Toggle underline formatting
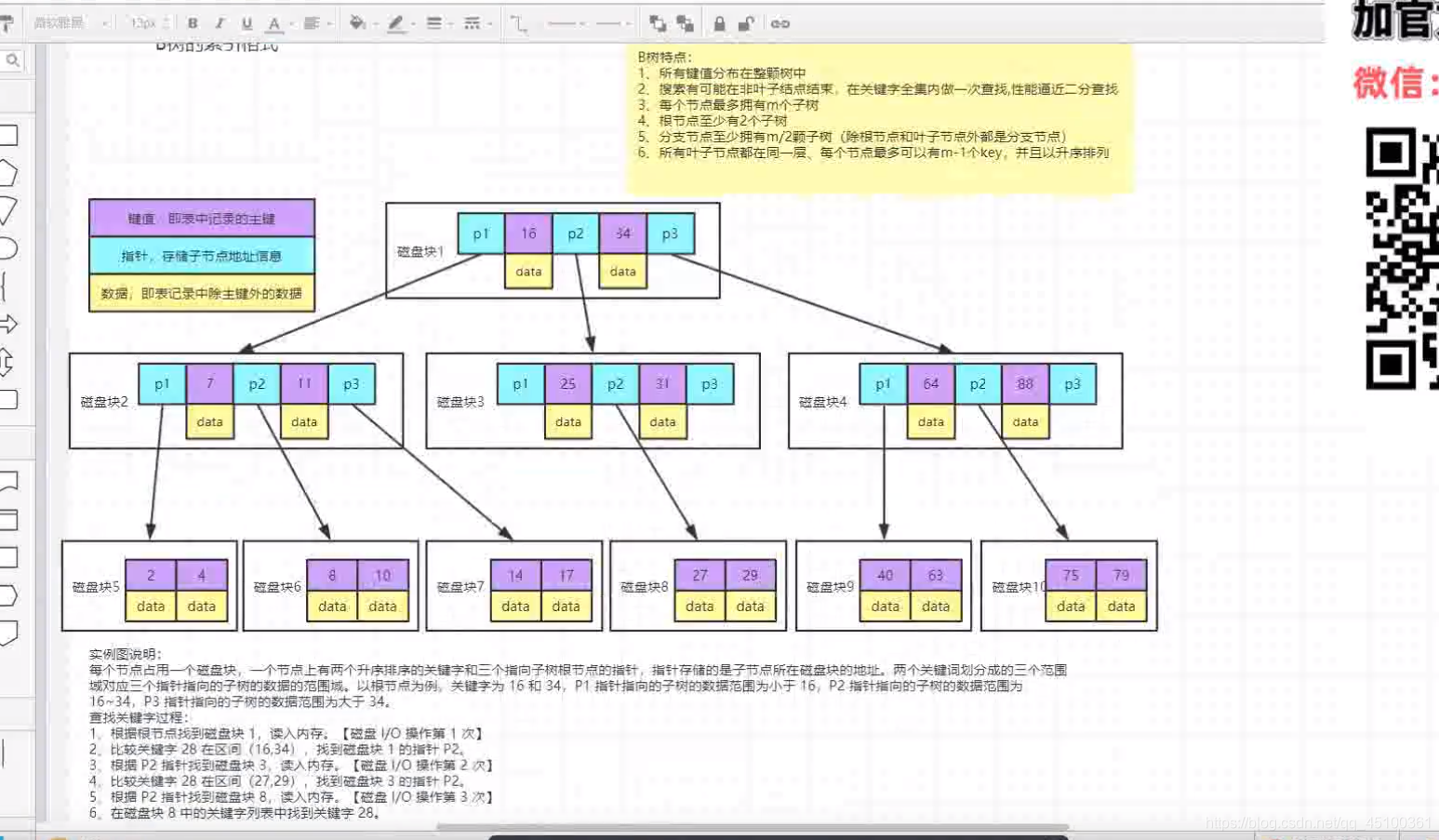 (246, 23)
